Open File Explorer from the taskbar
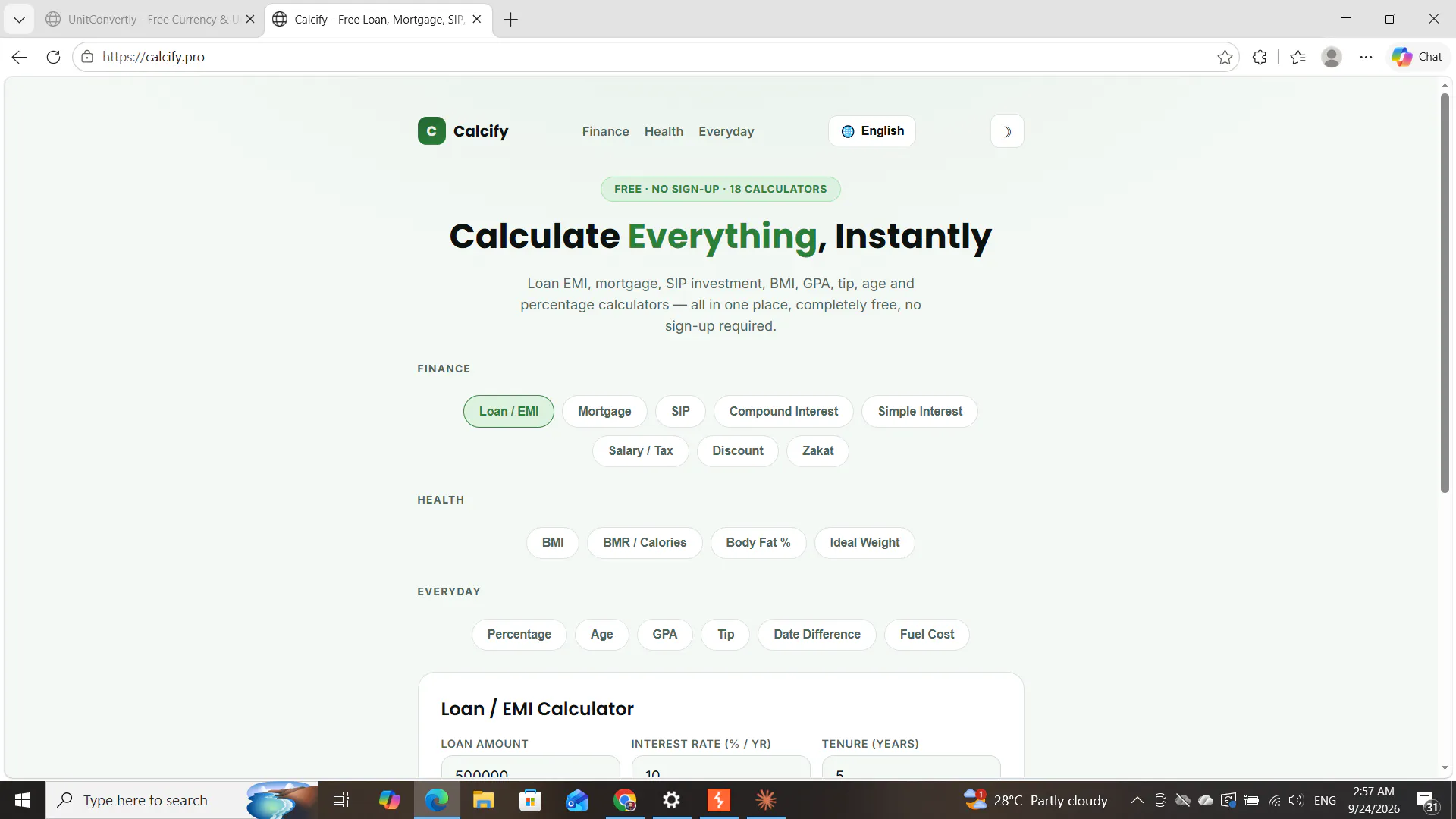This screenshot has width=1456, height=819. click(483, 800)
